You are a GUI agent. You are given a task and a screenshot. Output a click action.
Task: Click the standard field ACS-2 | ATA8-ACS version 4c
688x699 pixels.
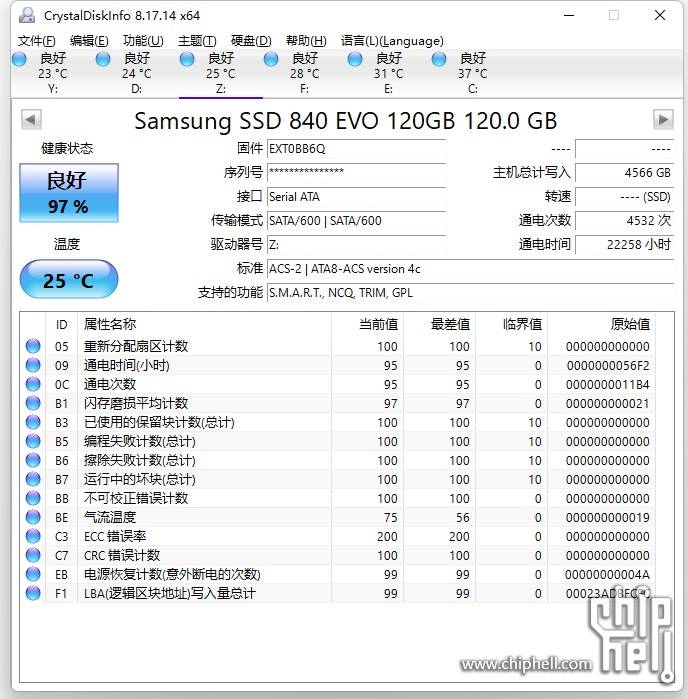[470, 269]
